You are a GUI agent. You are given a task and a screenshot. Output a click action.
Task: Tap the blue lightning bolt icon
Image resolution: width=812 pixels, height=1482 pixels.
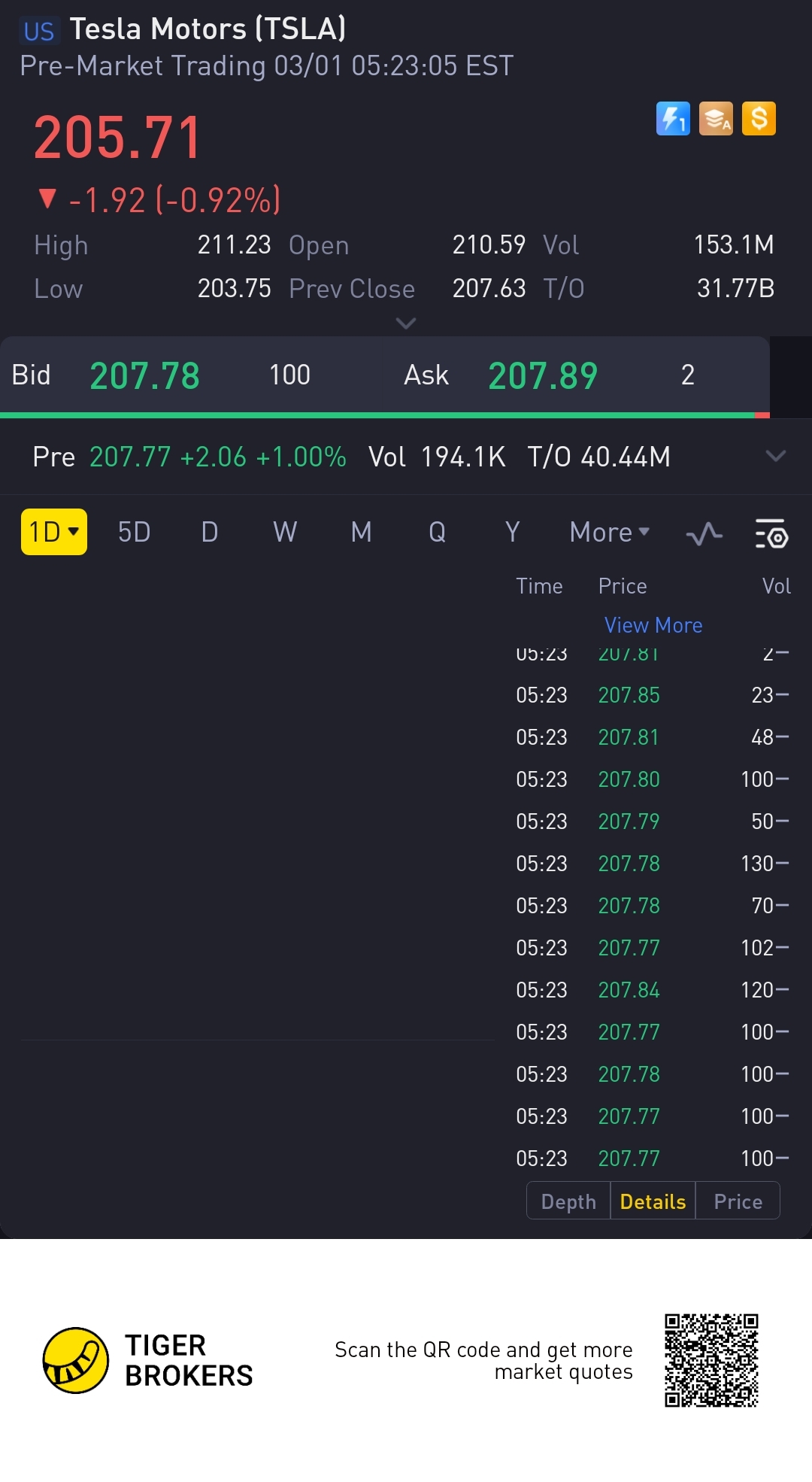point(673,119)
